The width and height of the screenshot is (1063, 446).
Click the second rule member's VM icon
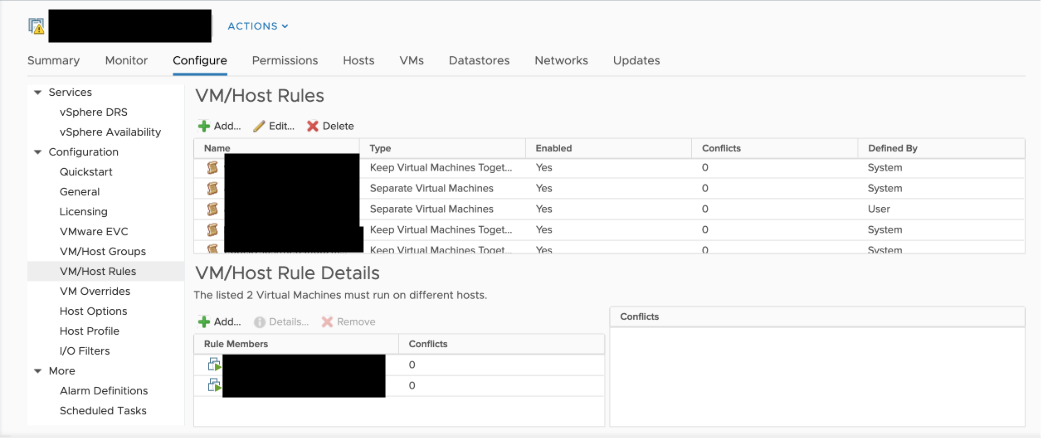(x=214, y=386)
